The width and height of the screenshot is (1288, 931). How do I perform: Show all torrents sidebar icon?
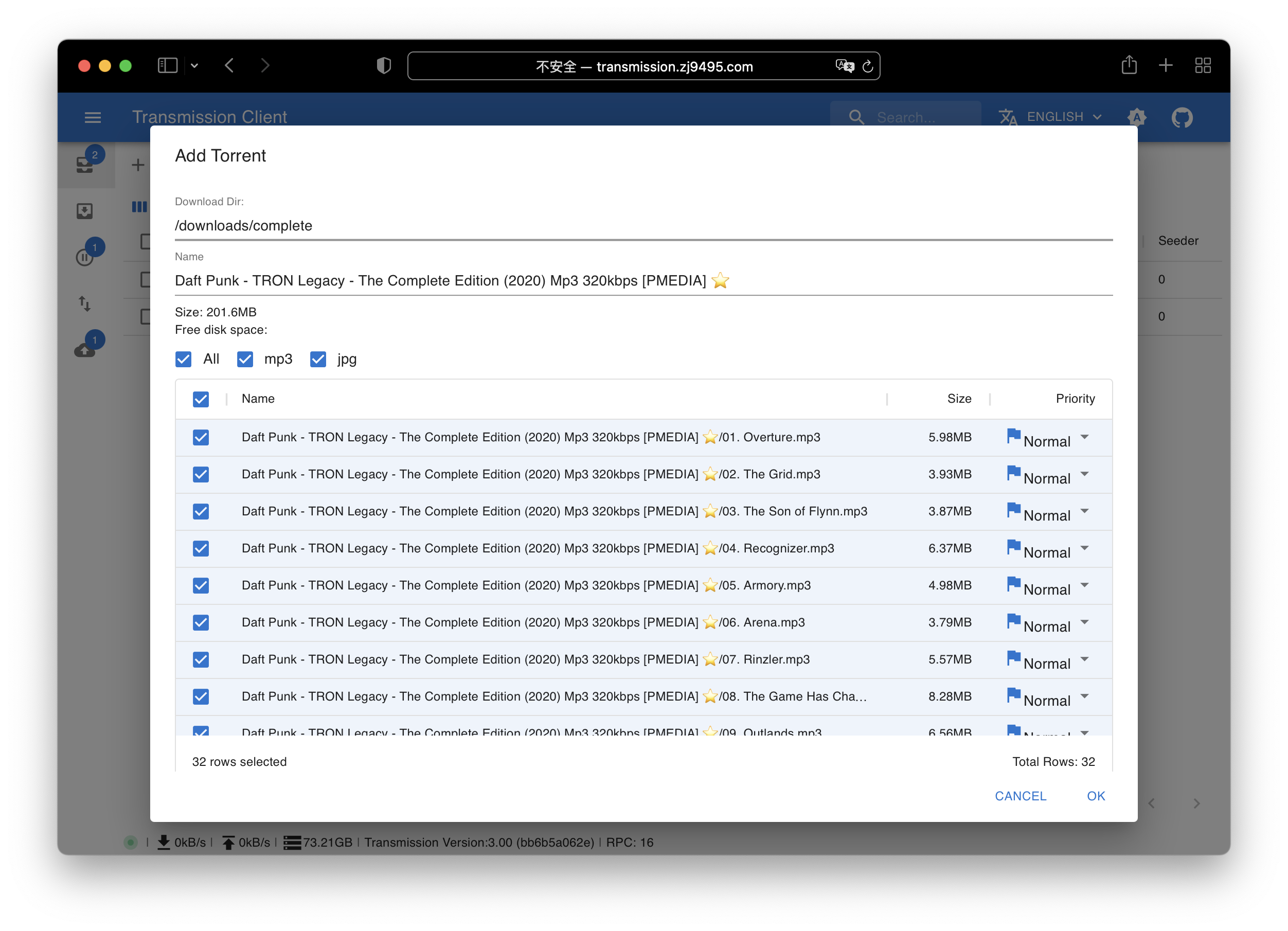[x=85, y=165]
